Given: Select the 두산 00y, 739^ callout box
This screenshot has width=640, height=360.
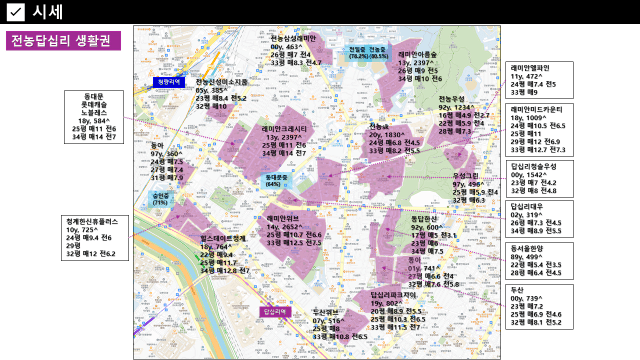Looking at the screenshot, I should tap(539, 307).
